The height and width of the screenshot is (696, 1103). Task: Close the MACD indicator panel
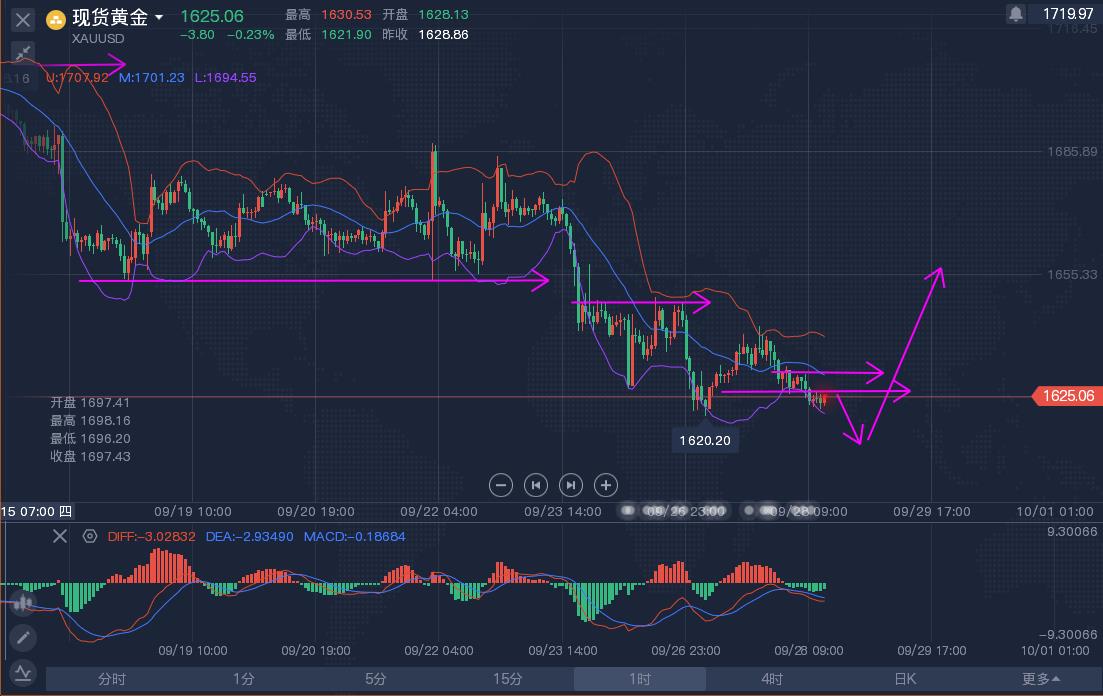coord(60,537)
